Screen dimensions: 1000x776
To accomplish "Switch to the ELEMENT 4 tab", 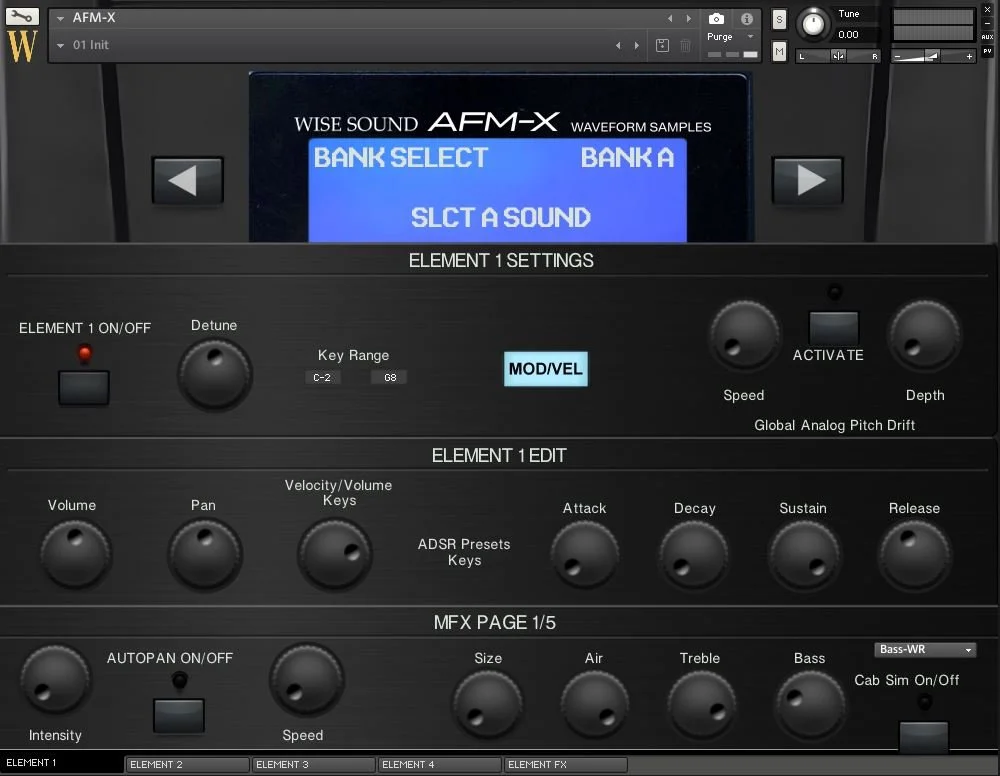I will (440, 764).
